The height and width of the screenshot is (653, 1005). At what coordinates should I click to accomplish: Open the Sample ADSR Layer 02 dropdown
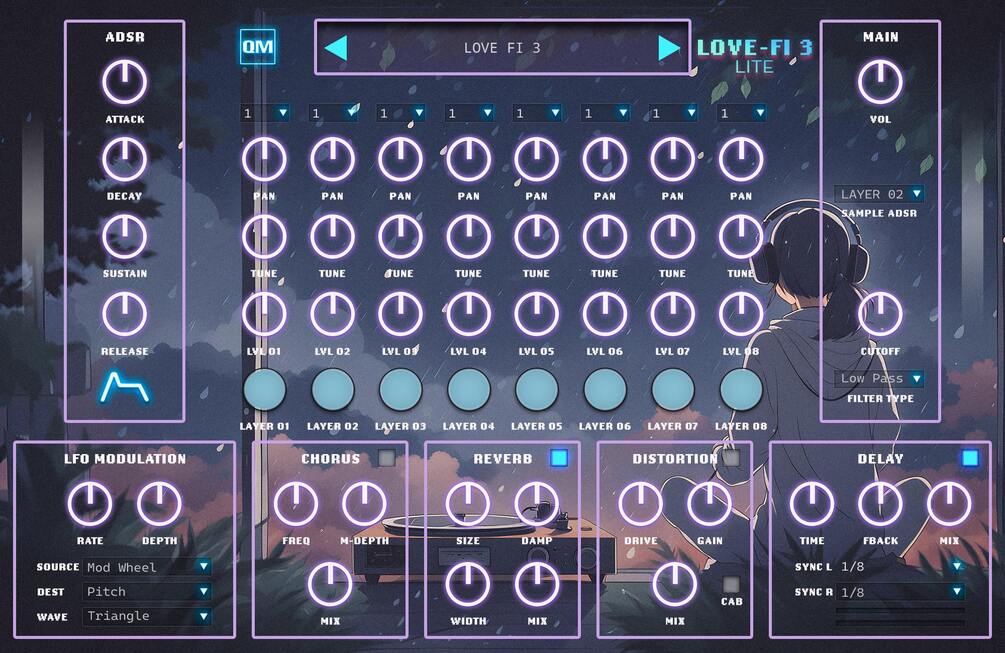pyautogui.click(x=879, y=194)
